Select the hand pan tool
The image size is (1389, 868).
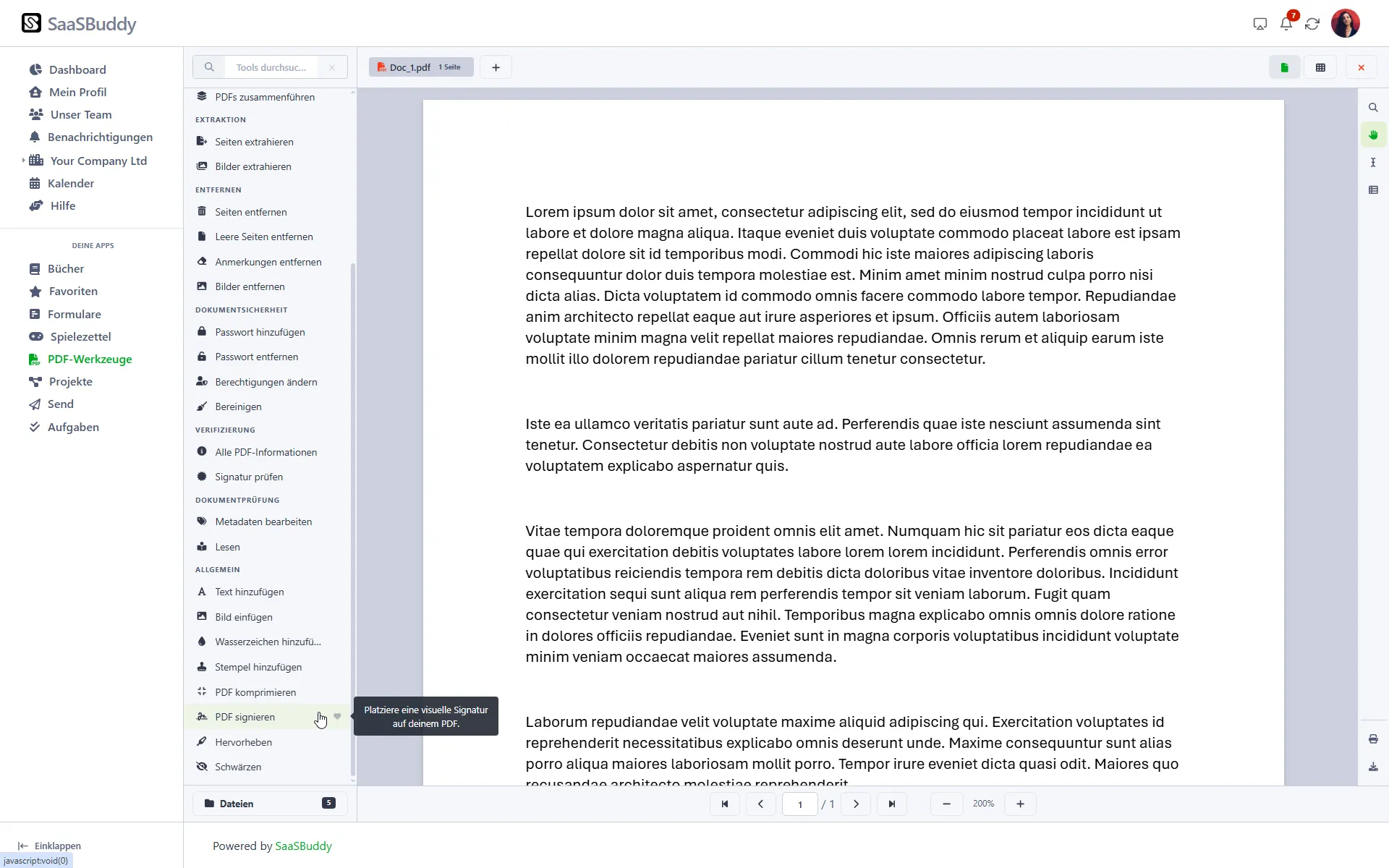(1373, 135)
